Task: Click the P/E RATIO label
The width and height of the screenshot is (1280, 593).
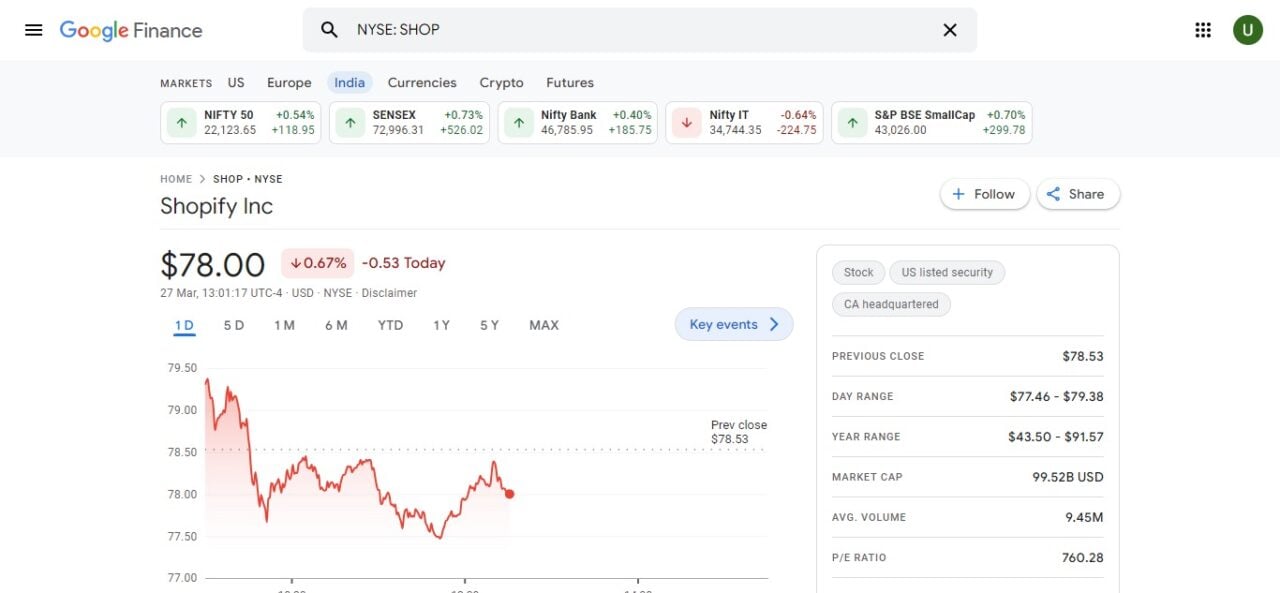Action: pos(859,557)
